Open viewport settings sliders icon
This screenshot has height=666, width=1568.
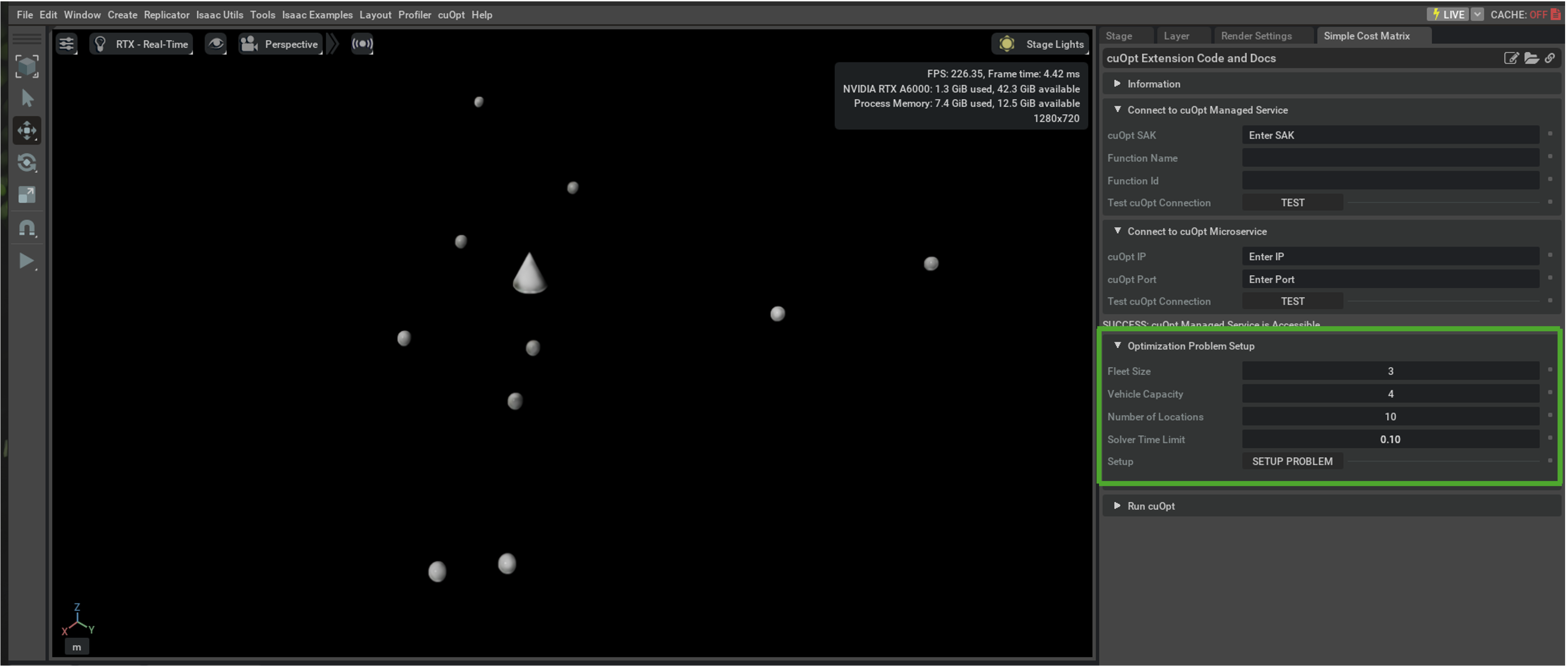pos(66,44)
